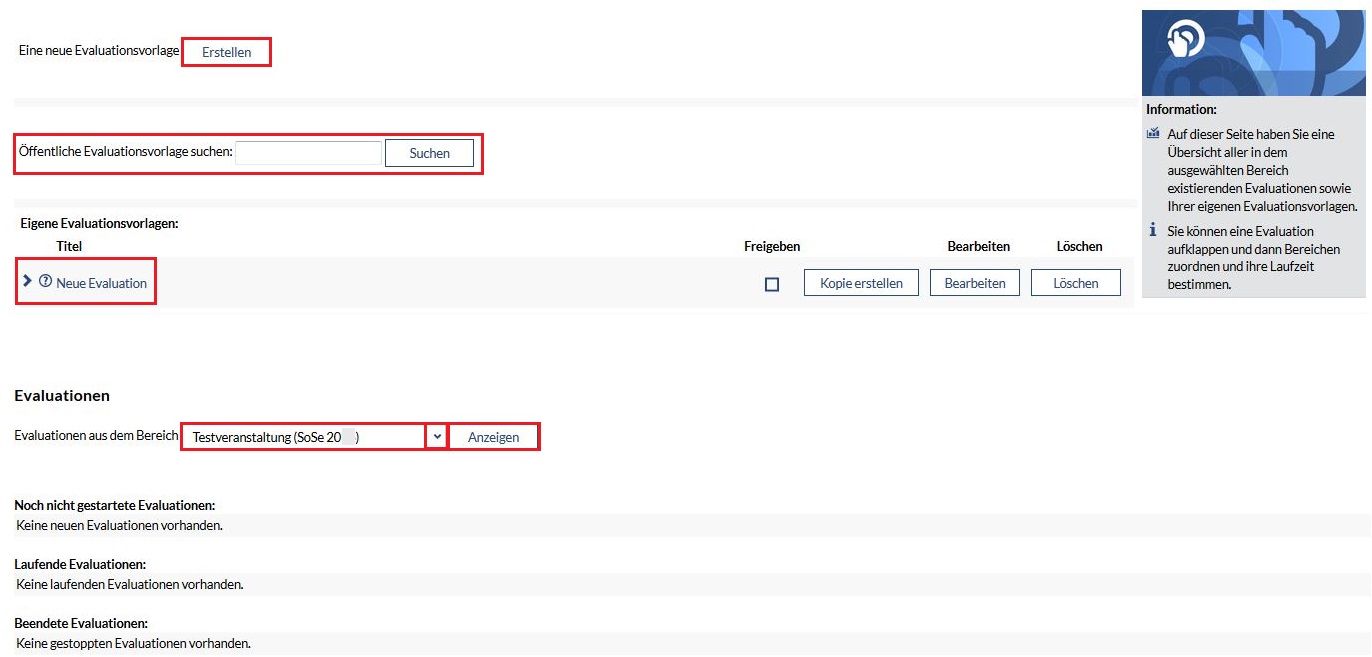Click the question mark icon beside Neue Evaluation

tap(45, 283)
